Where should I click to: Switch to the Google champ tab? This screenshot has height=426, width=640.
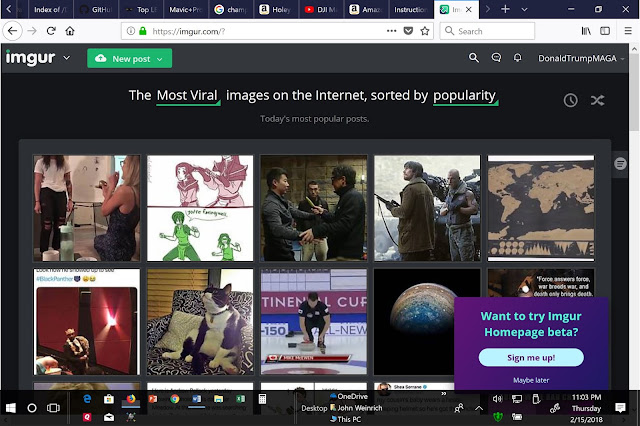(x=231, y=9)
